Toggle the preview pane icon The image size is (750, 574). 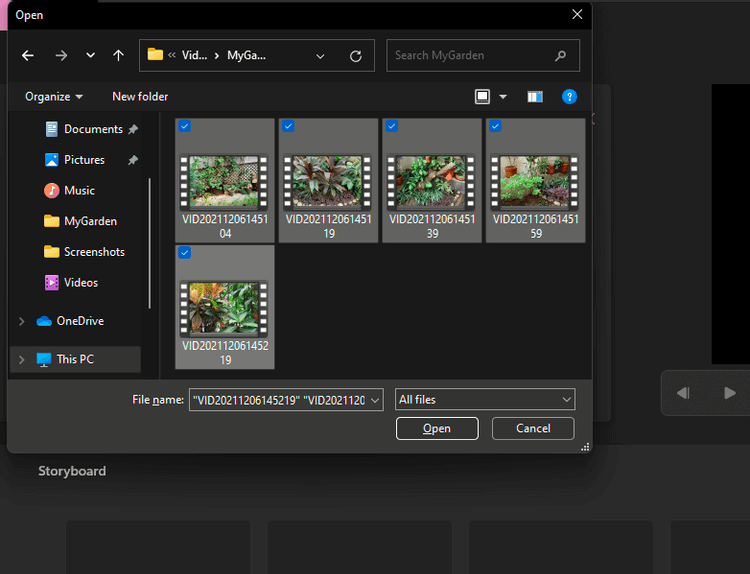pyautogui.click(x=535, y=97)
